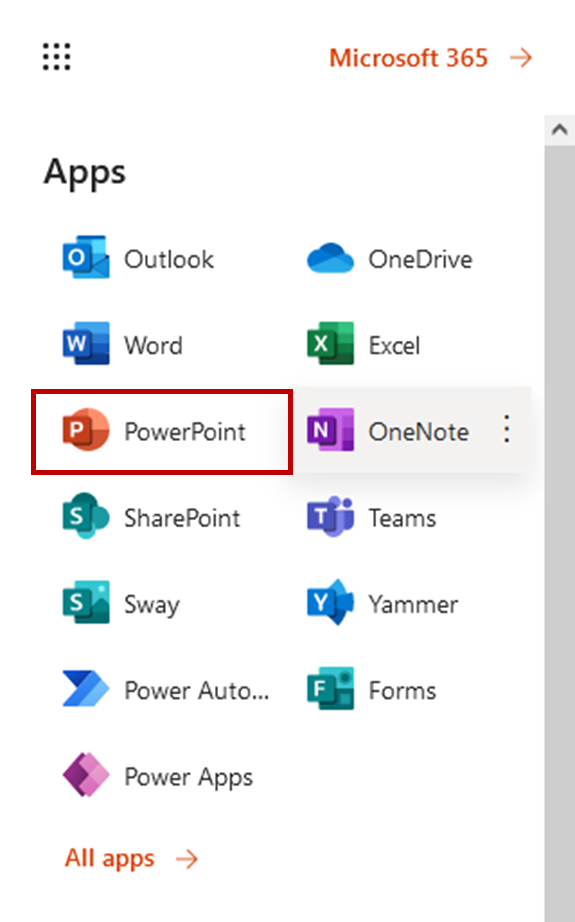Open the Word app icon
The image size is (575, 922).
pos(86,344)
